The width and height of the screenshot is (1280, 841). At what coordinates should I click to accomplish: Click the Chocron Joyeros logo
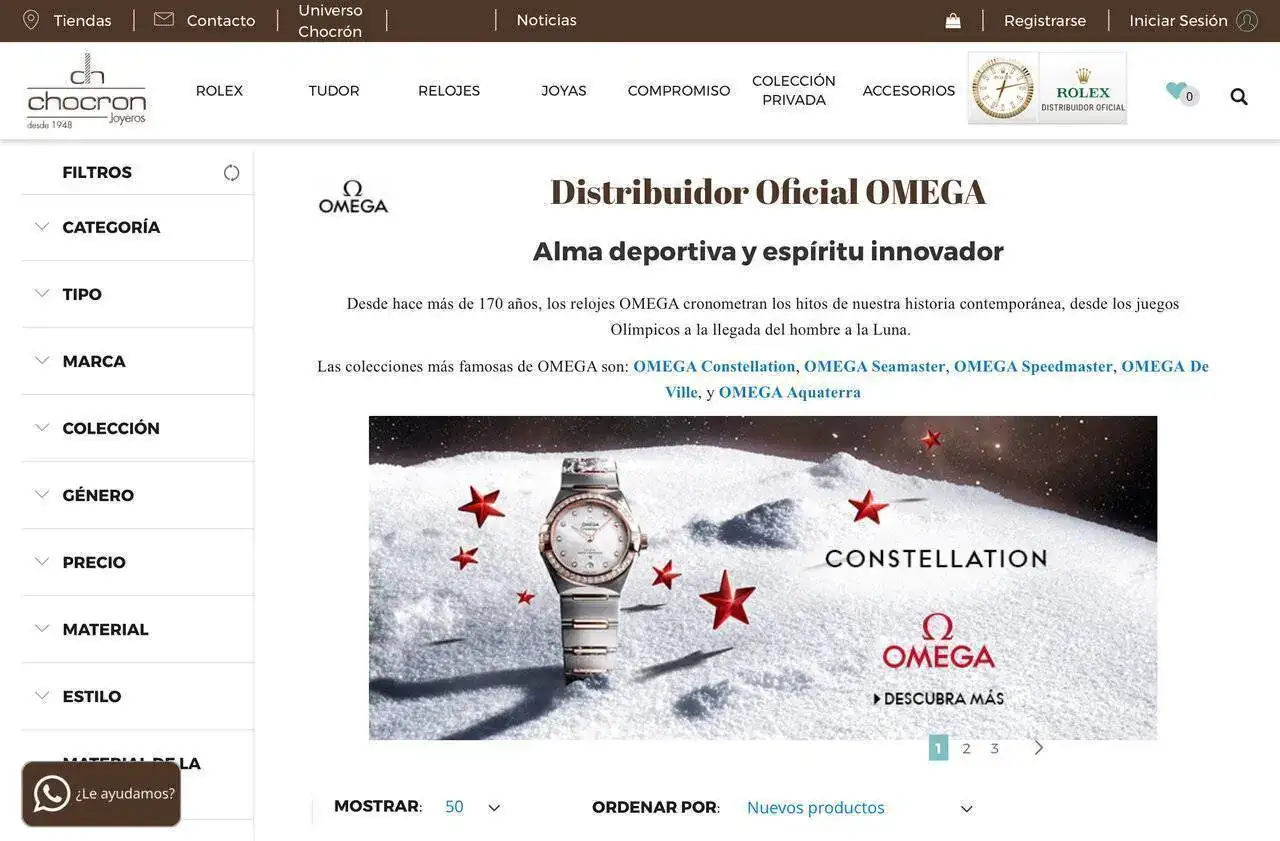point(86,91)
